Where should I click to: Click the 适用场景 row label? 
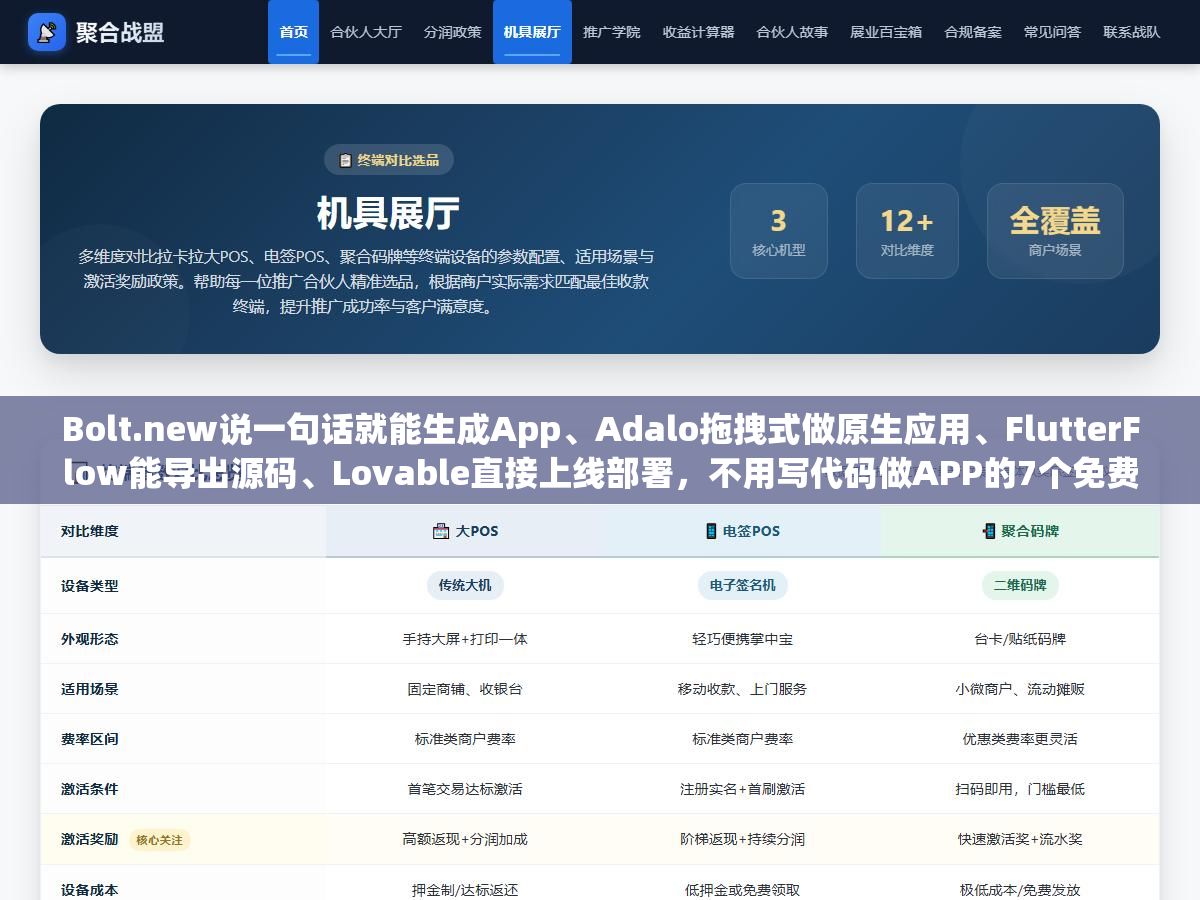tap(90, 689)
